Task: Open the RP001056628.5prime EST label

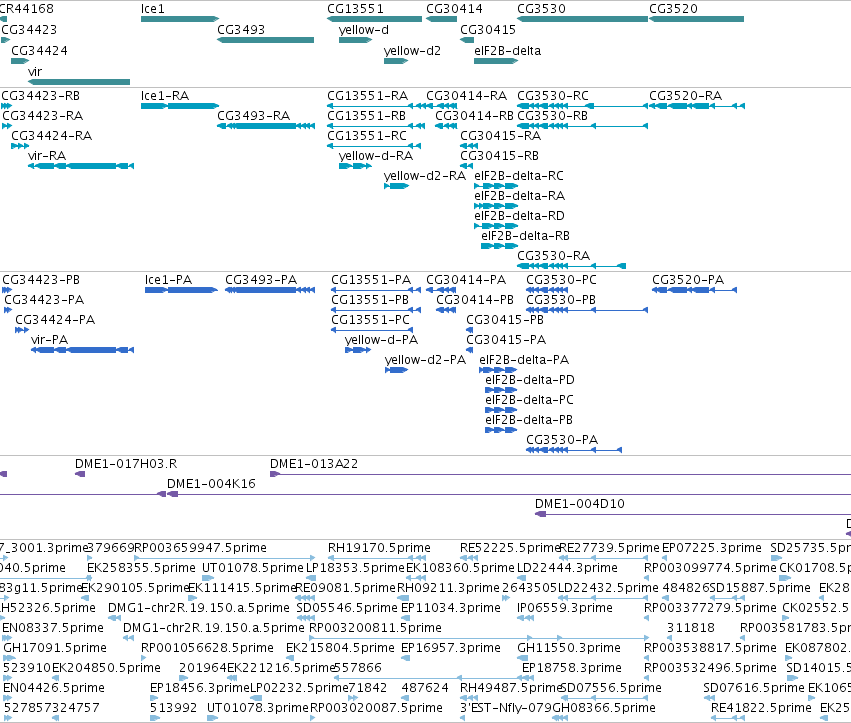Action: tap(207, 648)
